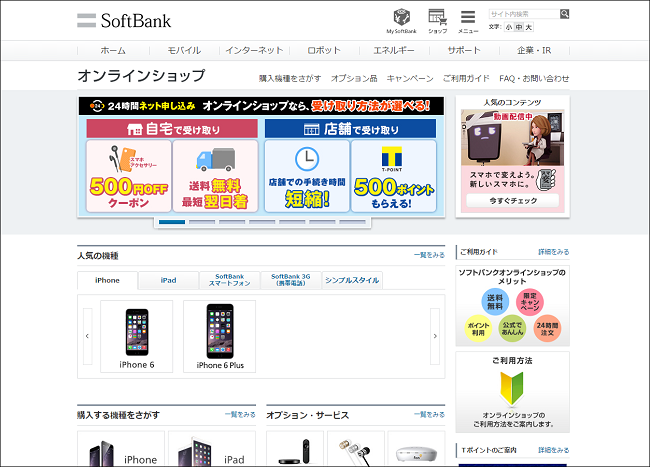Set text size to medium (中)
The image size is (650, 467).
(519, 27)
